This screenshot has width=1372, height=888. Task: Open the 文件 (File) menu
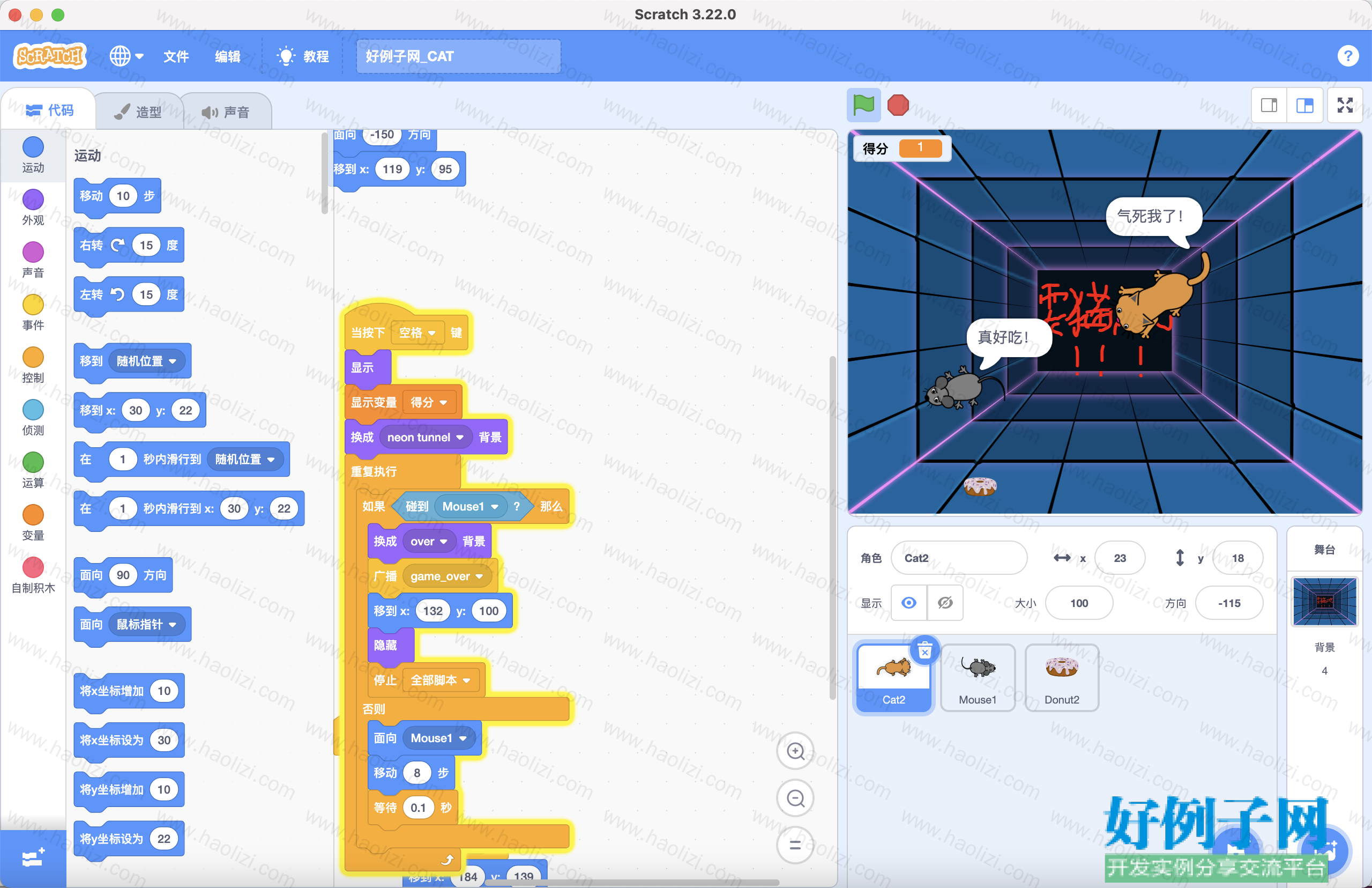(176, 56)
